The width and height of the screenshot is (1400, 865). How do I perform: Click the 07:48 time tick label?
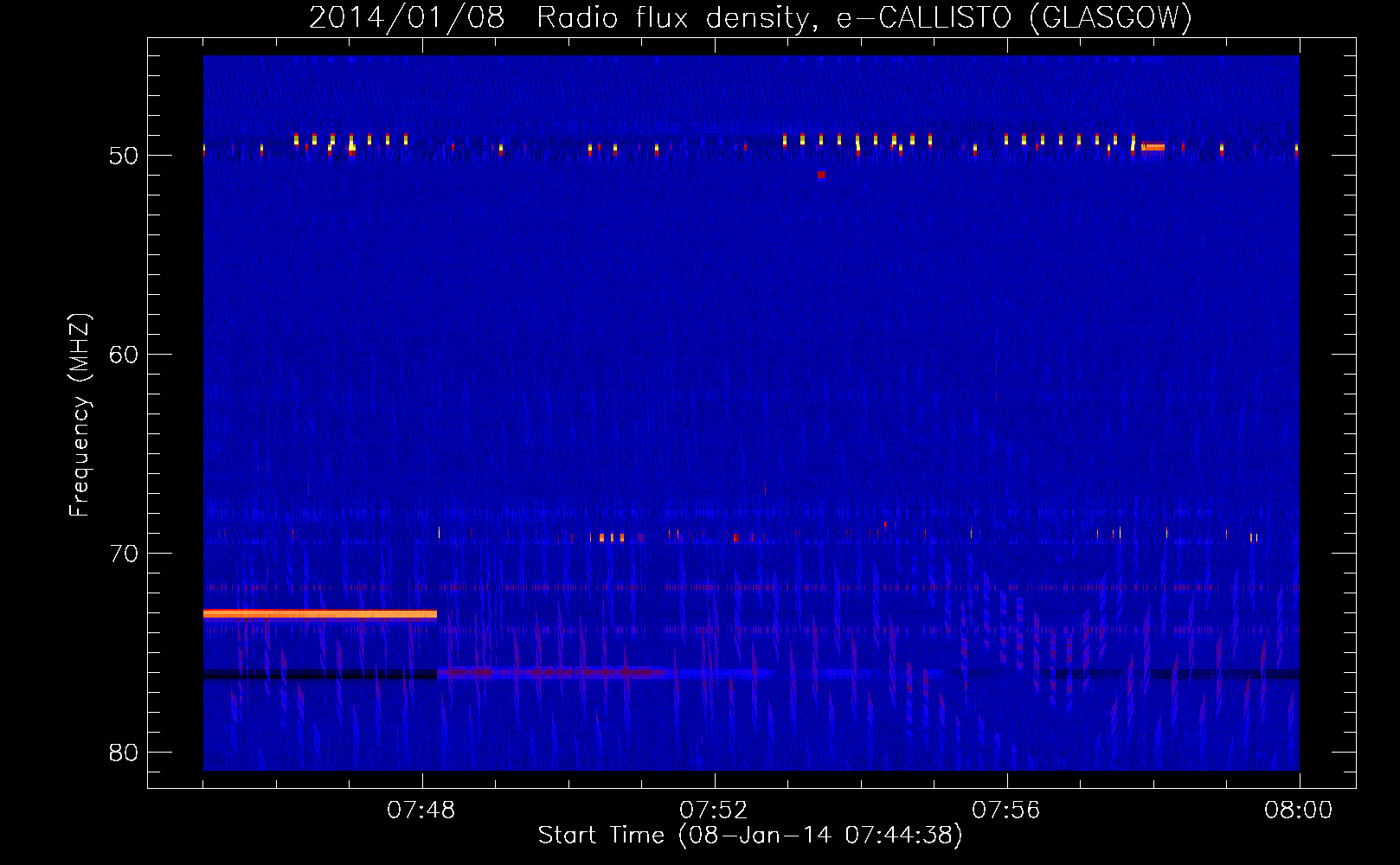421,810
